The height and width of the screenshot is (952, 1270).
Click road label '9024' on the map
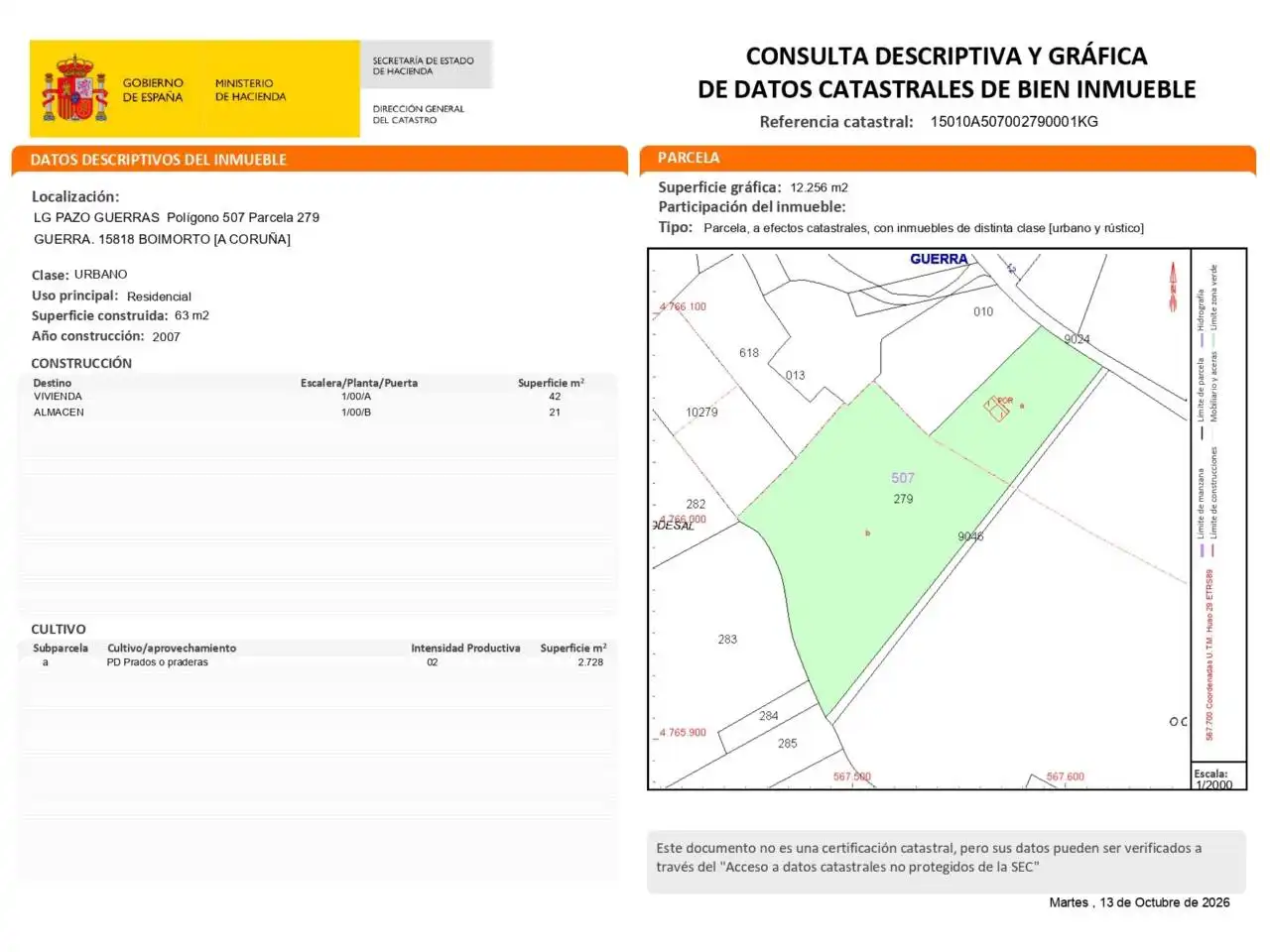[x=1077, y=339]
